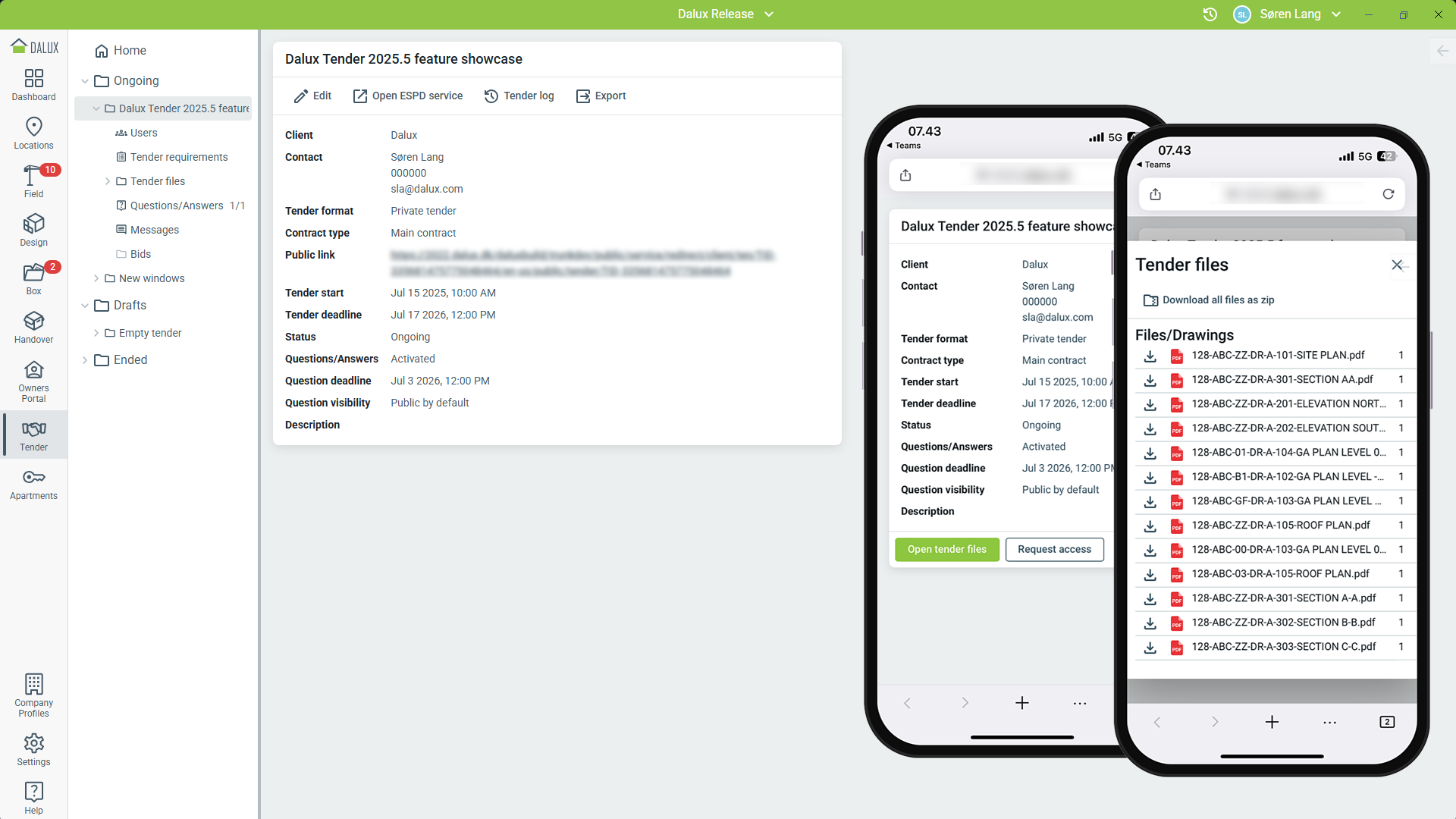The image size is (1456, 819).
Task: Expand the Tender files folder
Action: (108, 181)
